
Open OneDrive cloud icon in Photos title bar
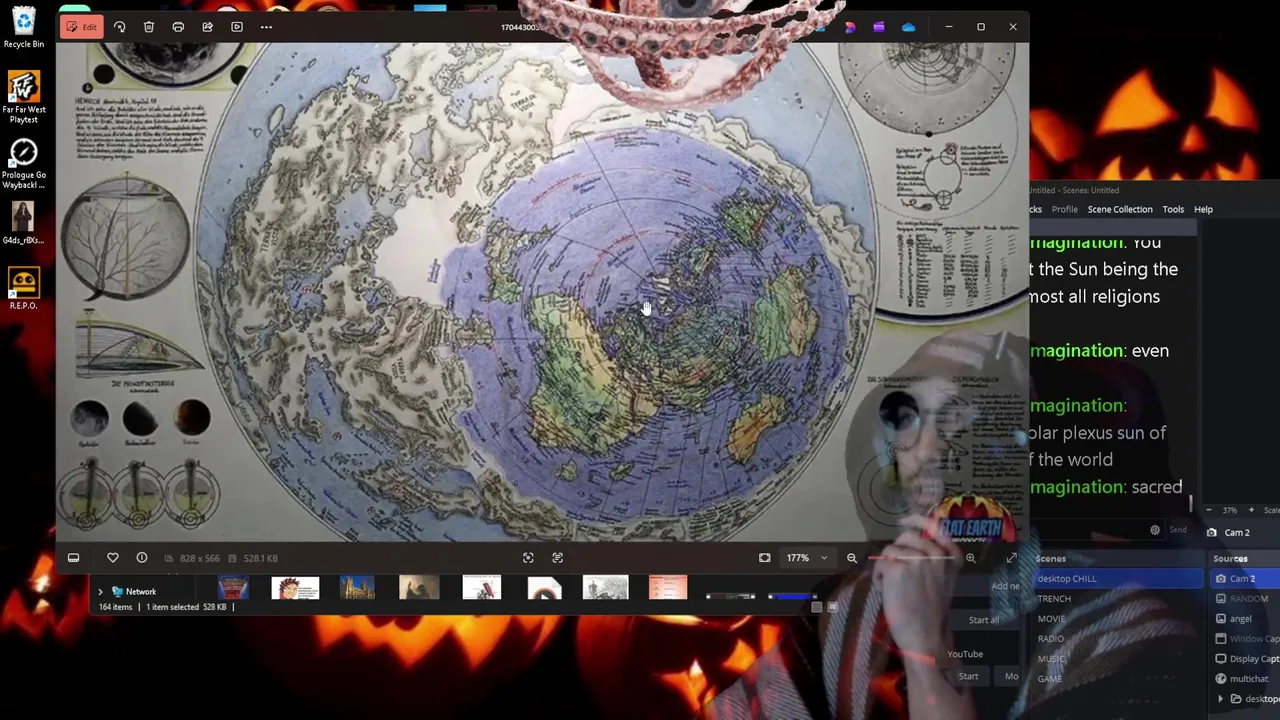[x=908, y=27]
